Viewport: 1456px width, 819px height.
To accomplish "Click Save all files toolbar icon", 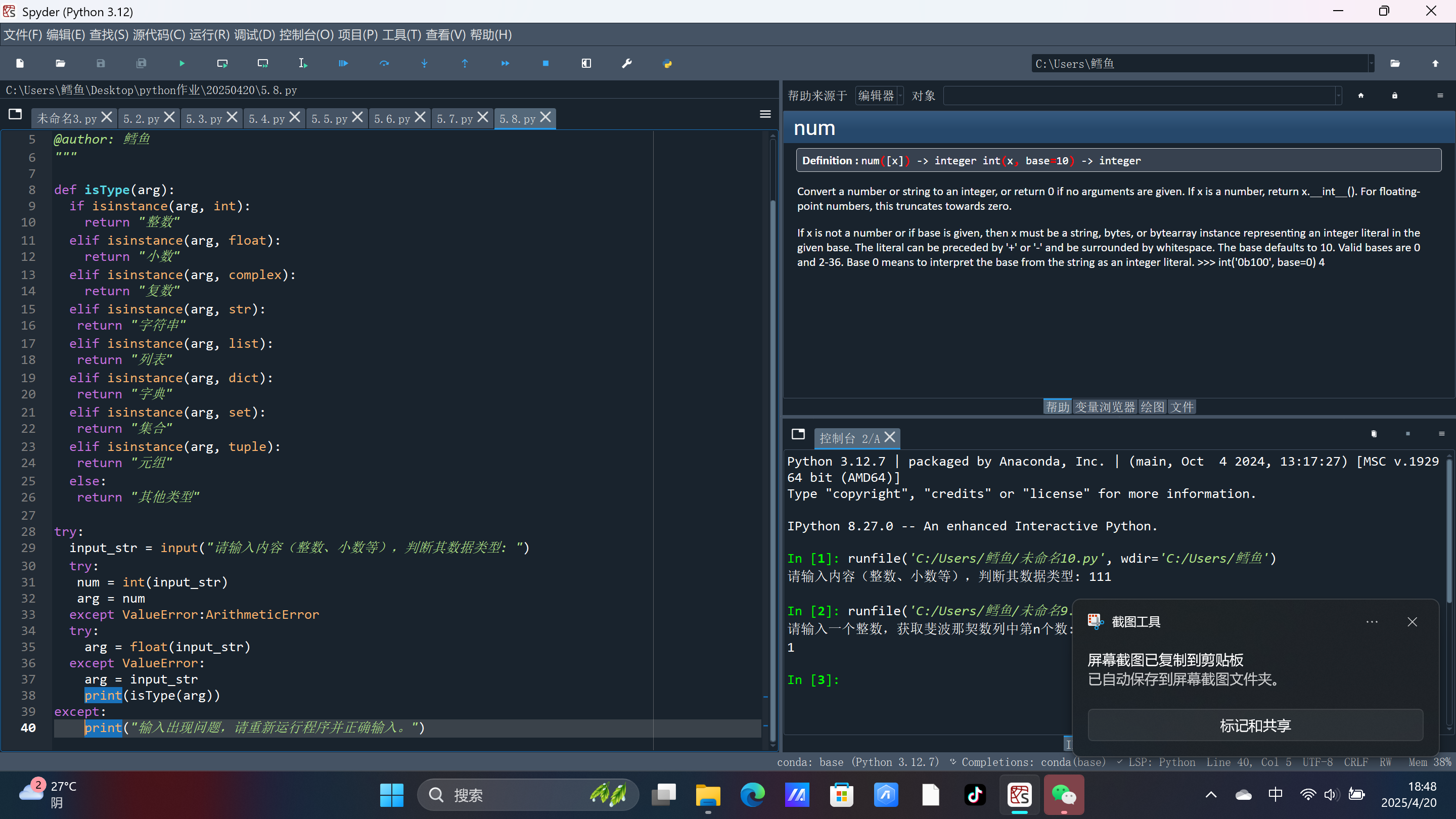I will click(142, 63).
